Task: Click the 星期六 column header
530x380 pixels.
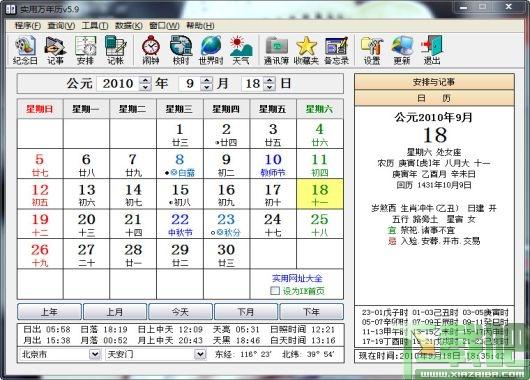Action: tap(320, 109)
